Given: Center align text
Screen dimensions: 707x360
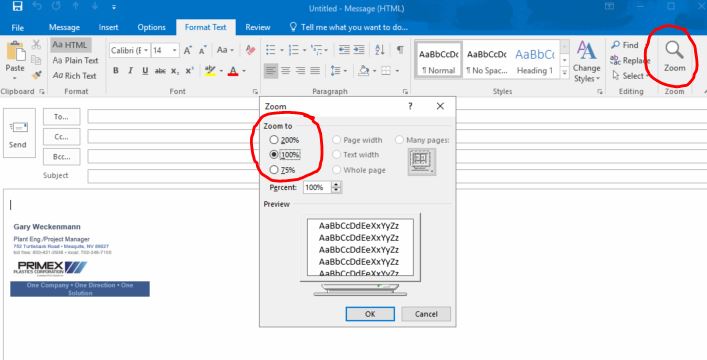Looking at the screenshot, I should 286,70.
